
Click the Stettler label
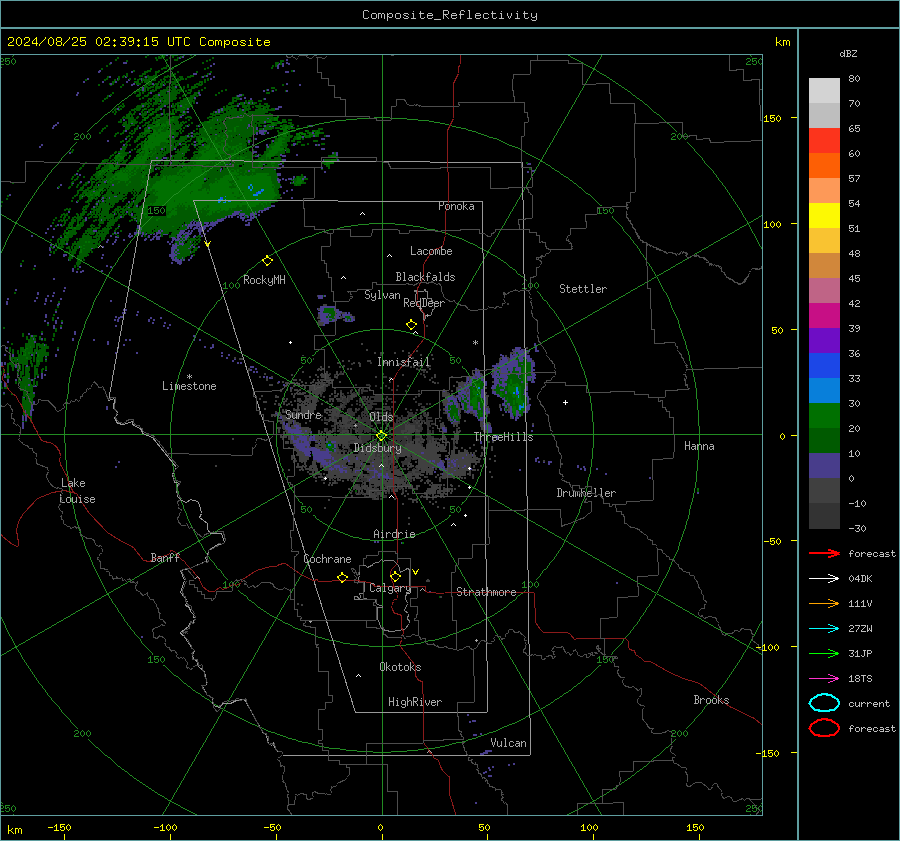pos(583,289)
